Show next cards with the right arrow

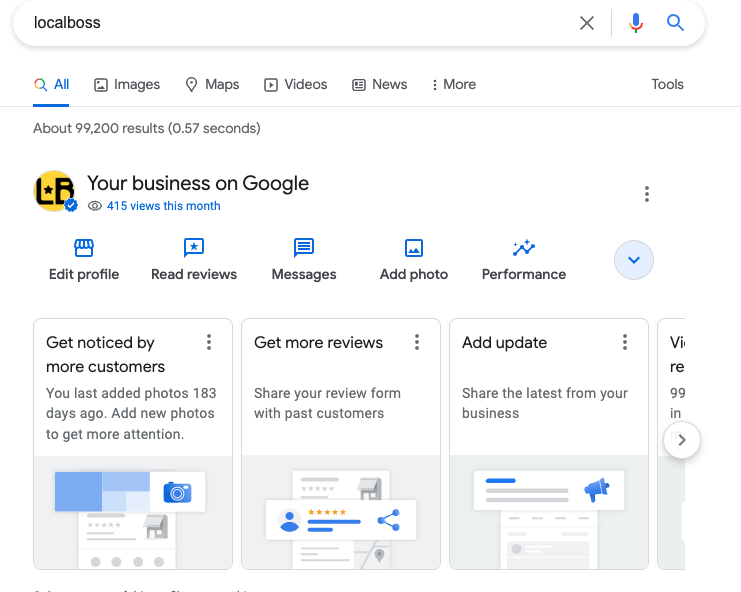click(x=681, y=440)
